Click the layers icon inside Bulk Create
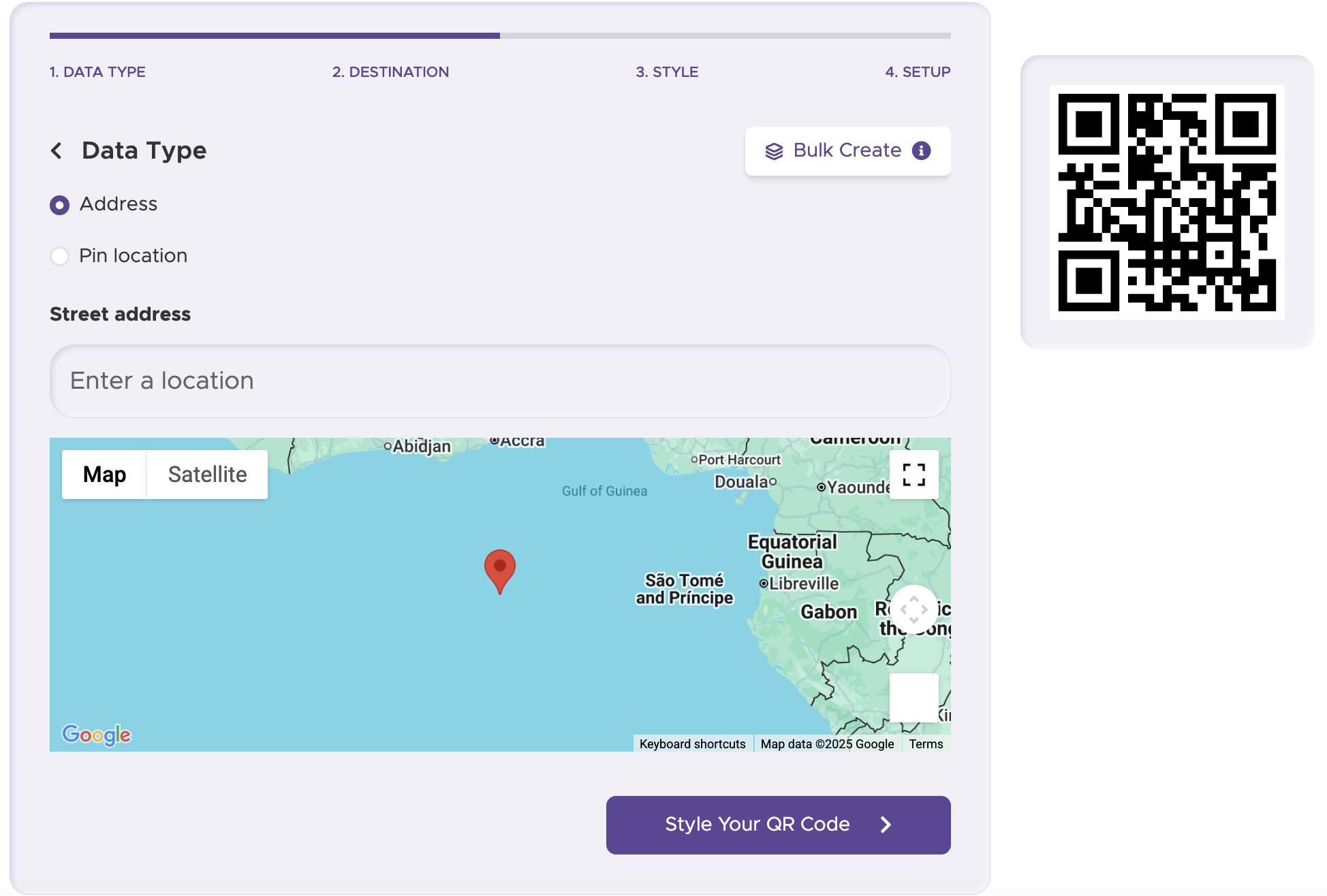1327x896 pixels. pos(773,150)
